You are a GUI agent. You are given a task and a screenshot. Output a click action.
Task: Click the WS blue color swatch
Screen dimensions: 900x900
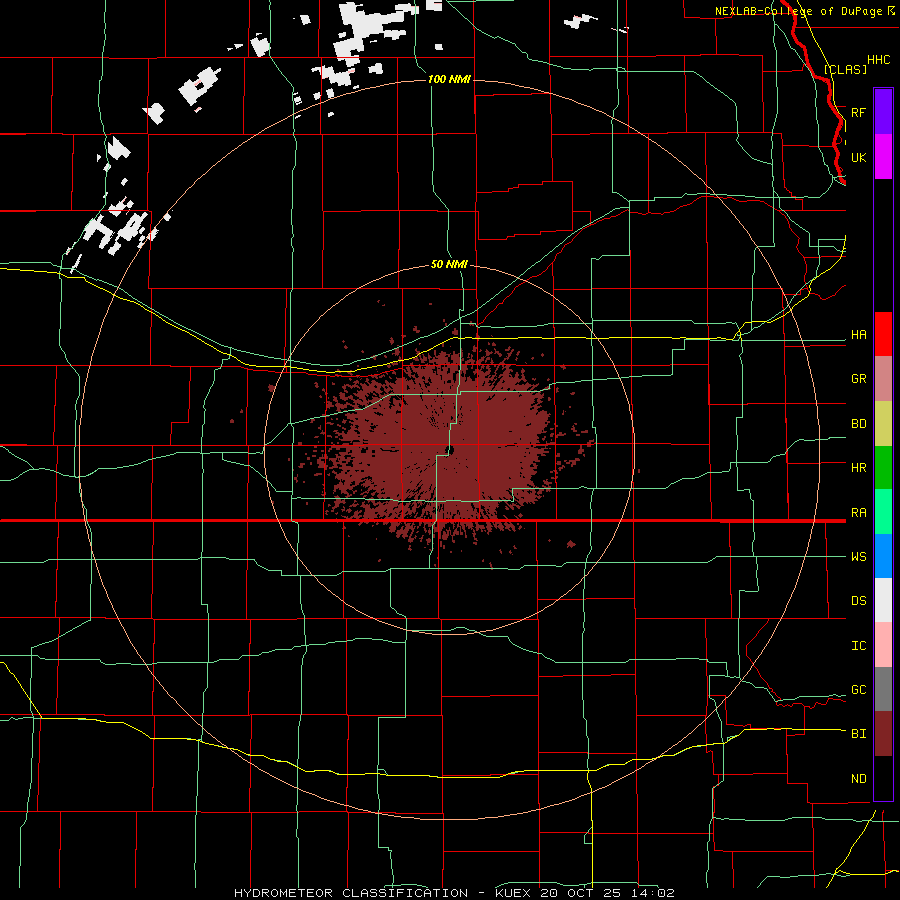[883, 556]
